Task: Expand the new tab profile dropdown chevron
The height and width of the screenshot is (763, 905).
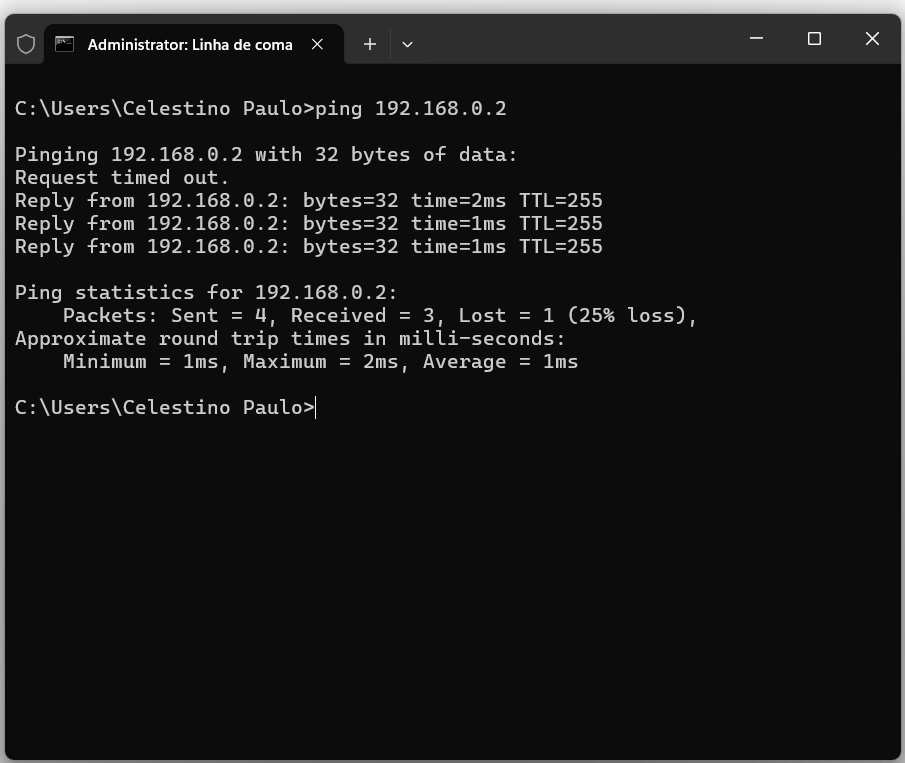Action: tap(407, 44)
